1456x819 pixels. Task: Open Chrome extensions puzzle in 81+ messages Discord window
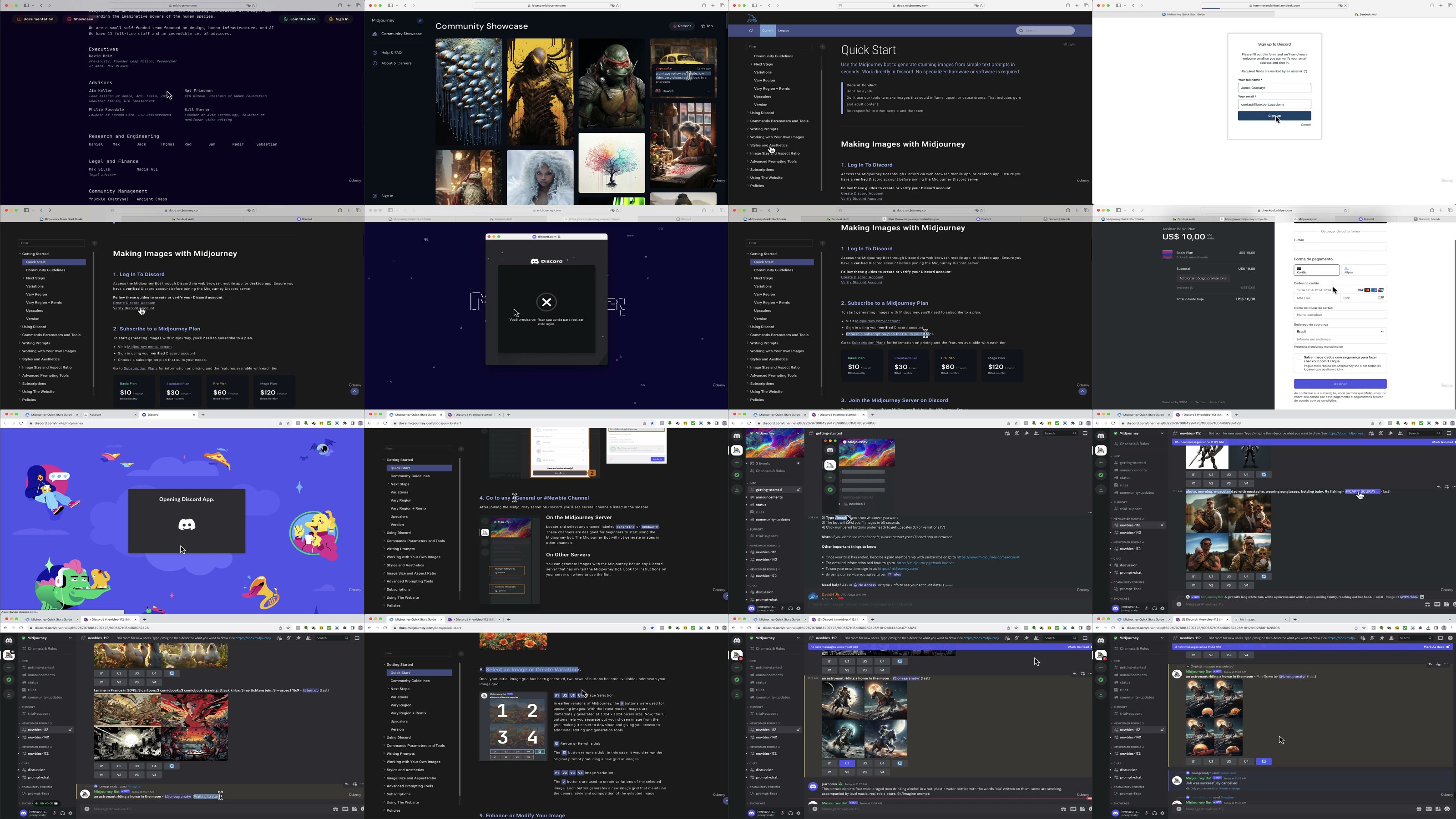pos(1437,423)
